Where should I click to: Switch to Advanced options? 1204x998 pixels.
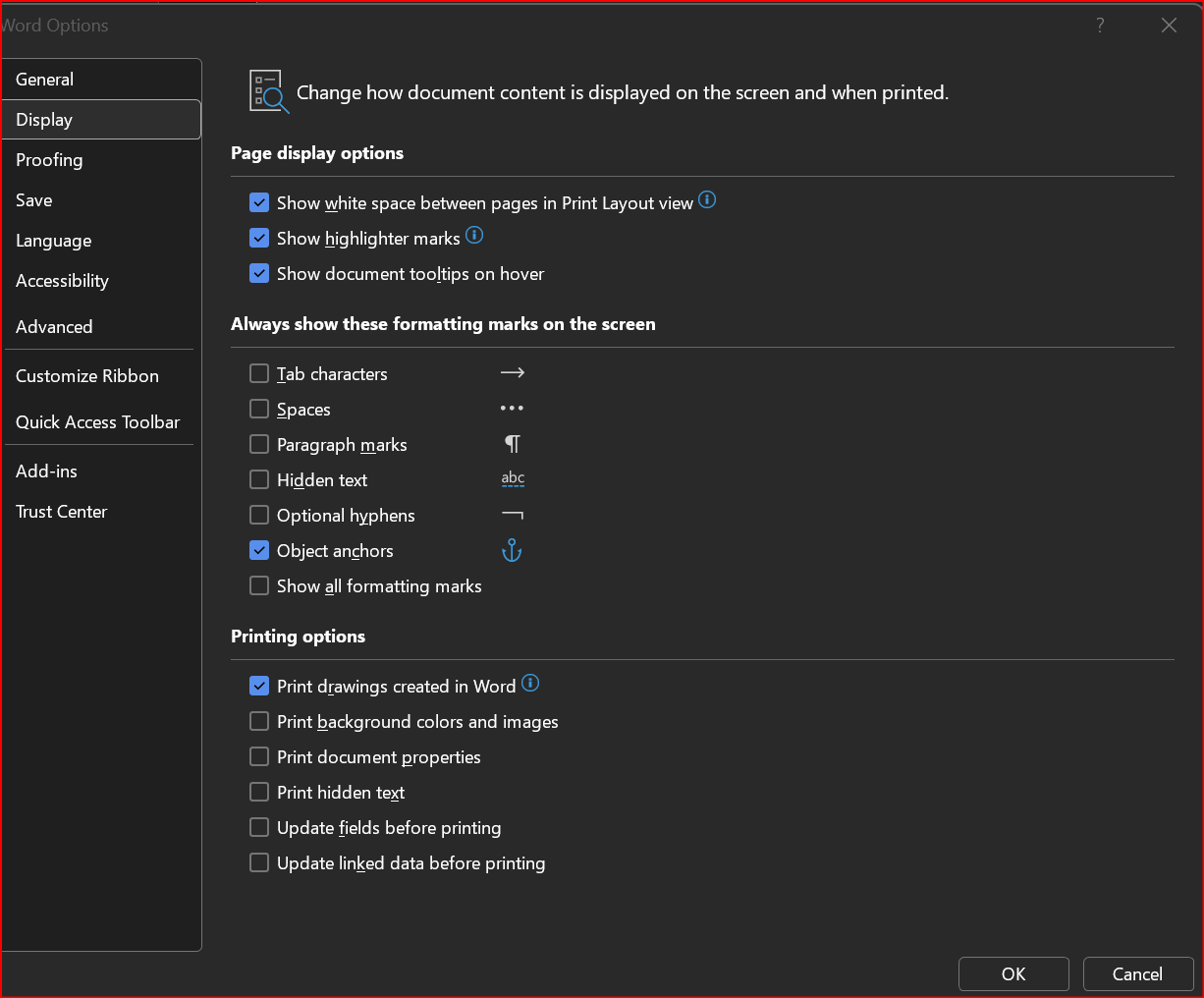click(101, 327)
